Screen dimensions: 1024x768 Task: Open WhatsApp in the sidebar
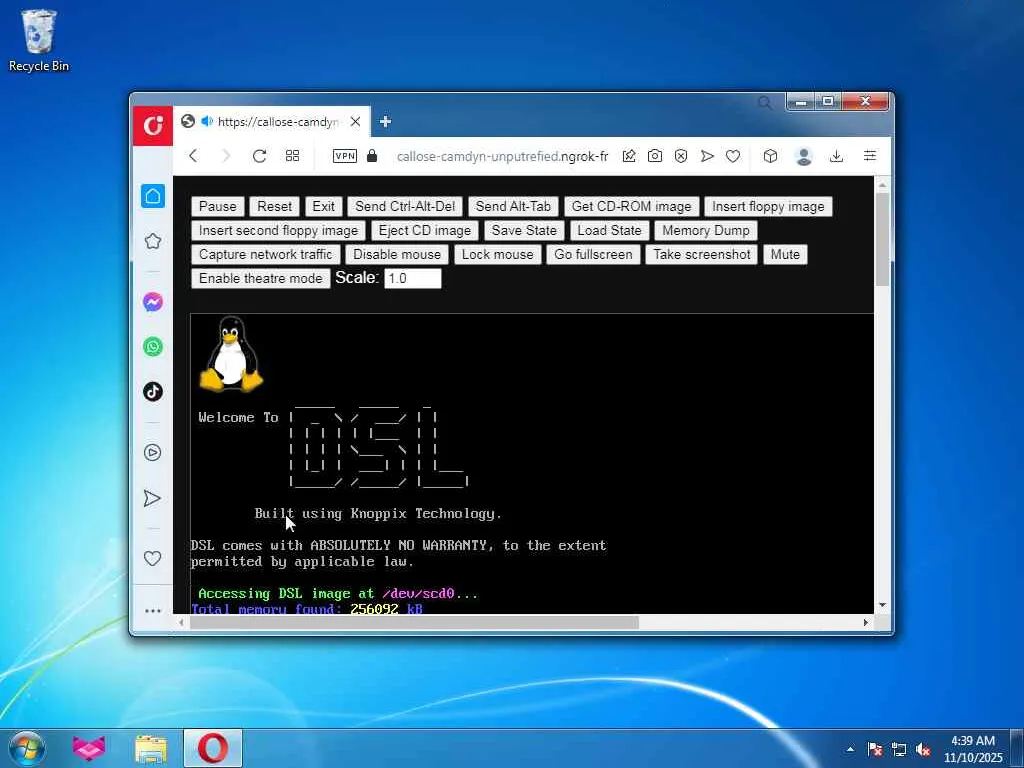click(x=153, y=347)
